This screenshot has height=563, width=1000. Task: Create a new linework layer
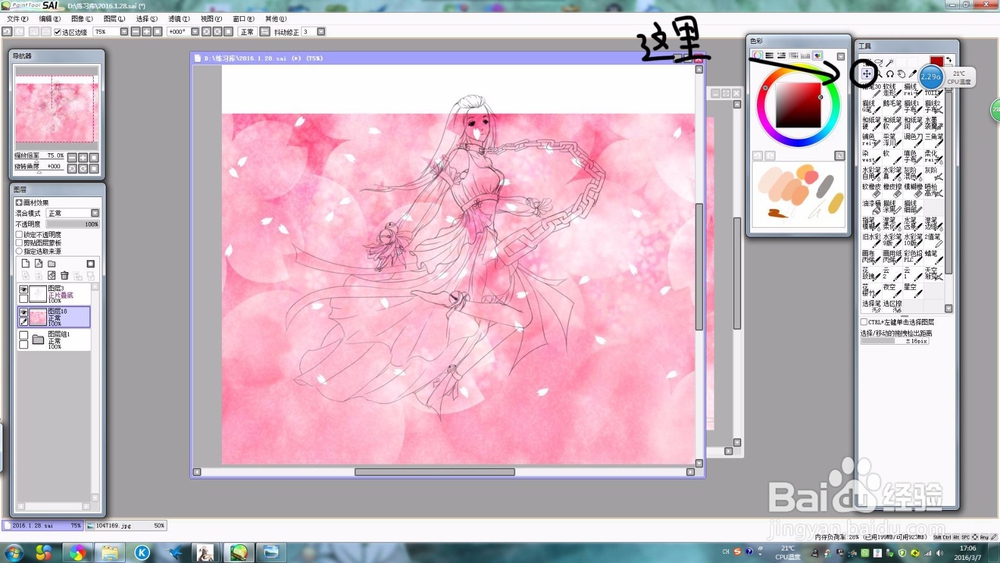[x=39, y=263]
